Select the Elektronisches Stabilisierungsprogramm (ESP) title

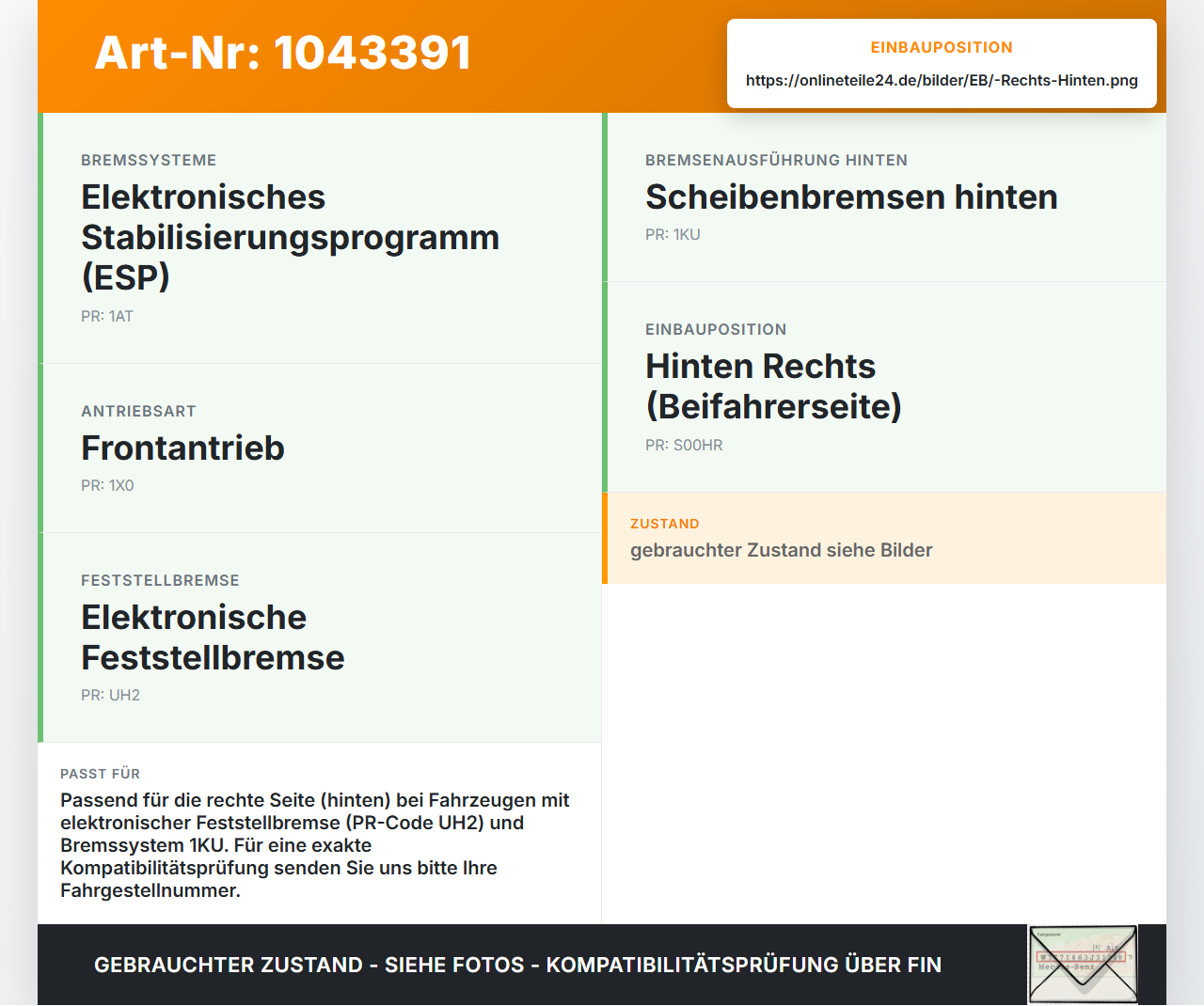pos(290,237)
